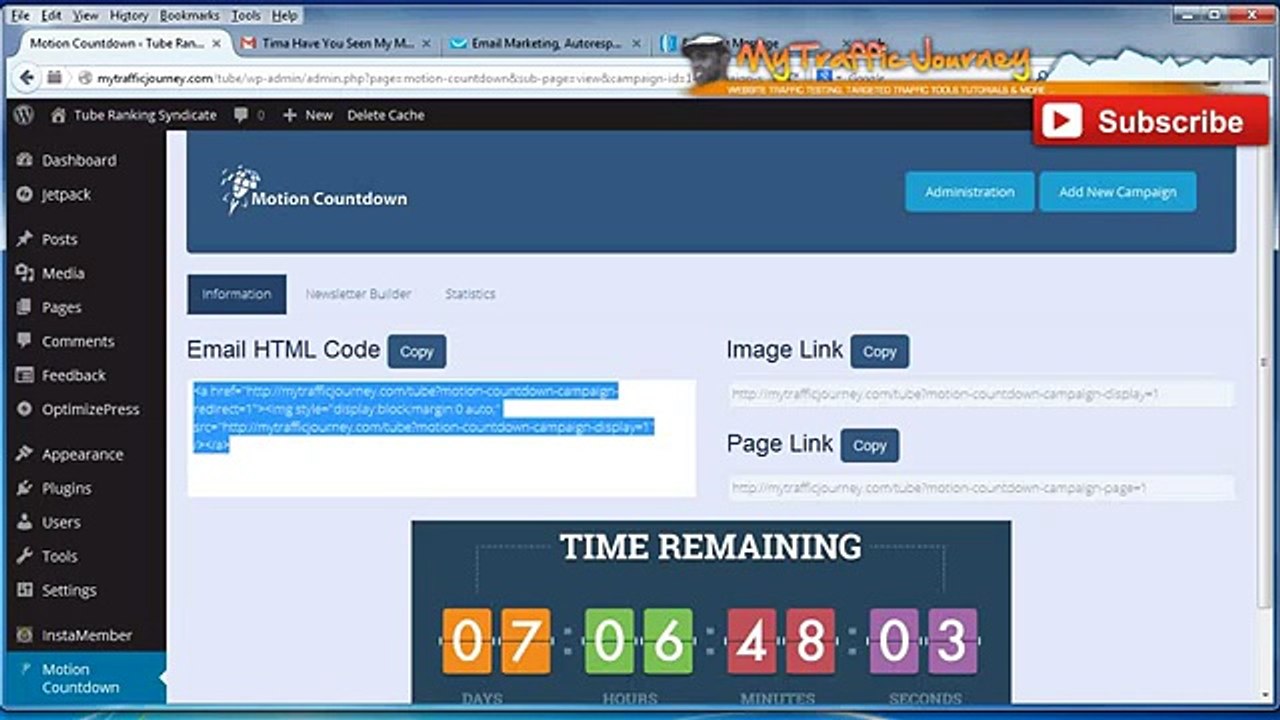This screenshot has width=1280, height=720.
Task: Click the Add New Campaign button
Action: pyautogui.click(x=1118, y=192)
